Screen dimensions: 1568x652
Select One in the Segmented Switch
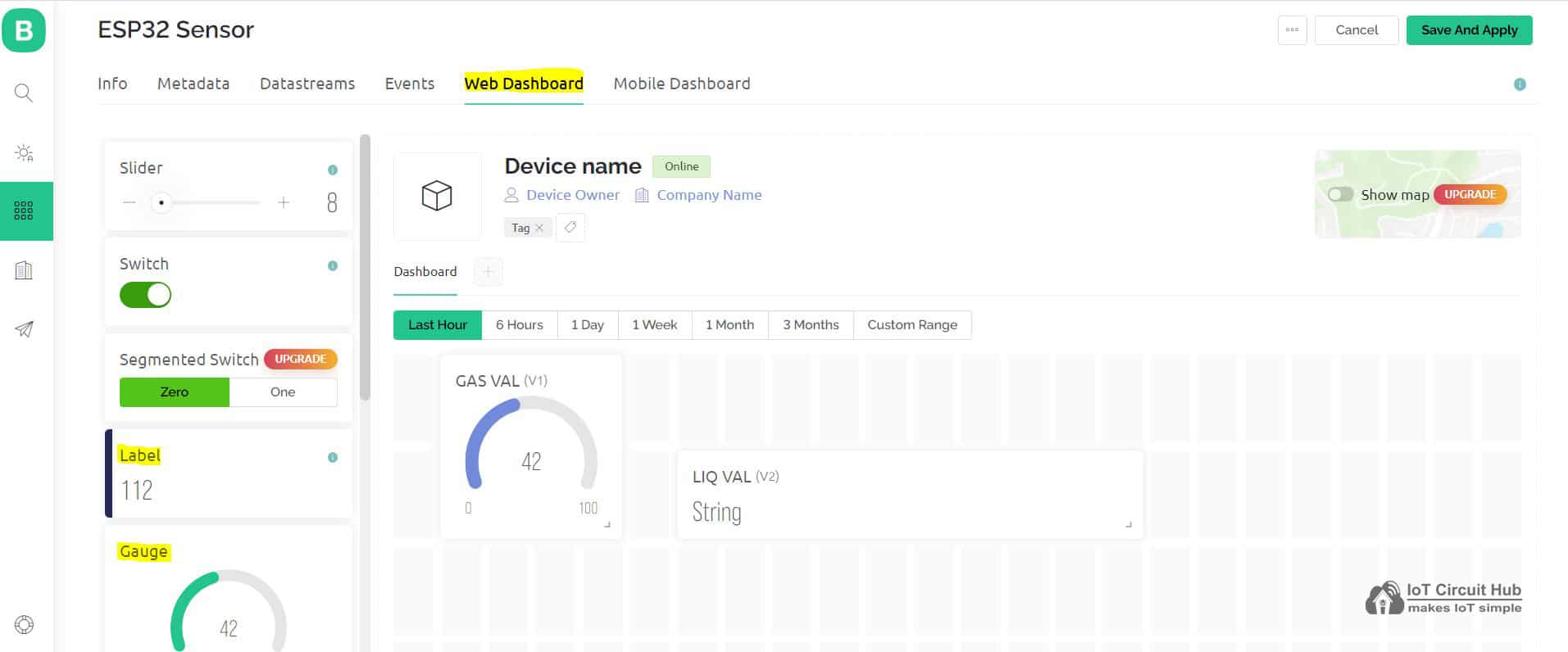click(283, 392)
